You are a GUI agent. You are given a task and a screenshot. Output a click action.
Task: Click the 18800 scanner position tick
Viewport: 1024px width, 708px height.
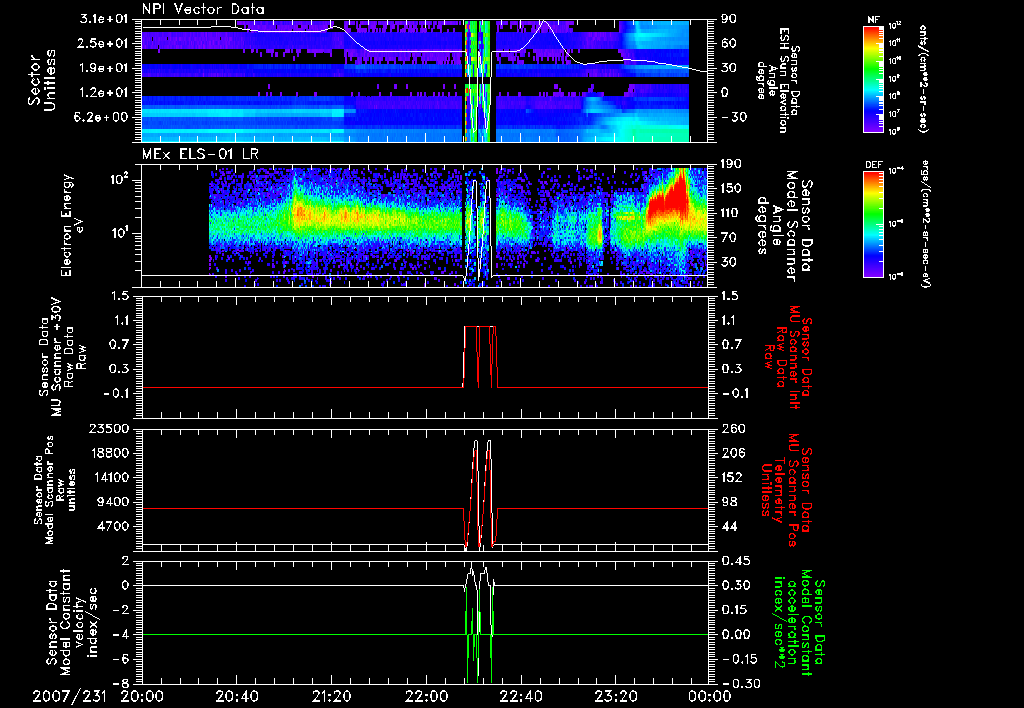108,453
